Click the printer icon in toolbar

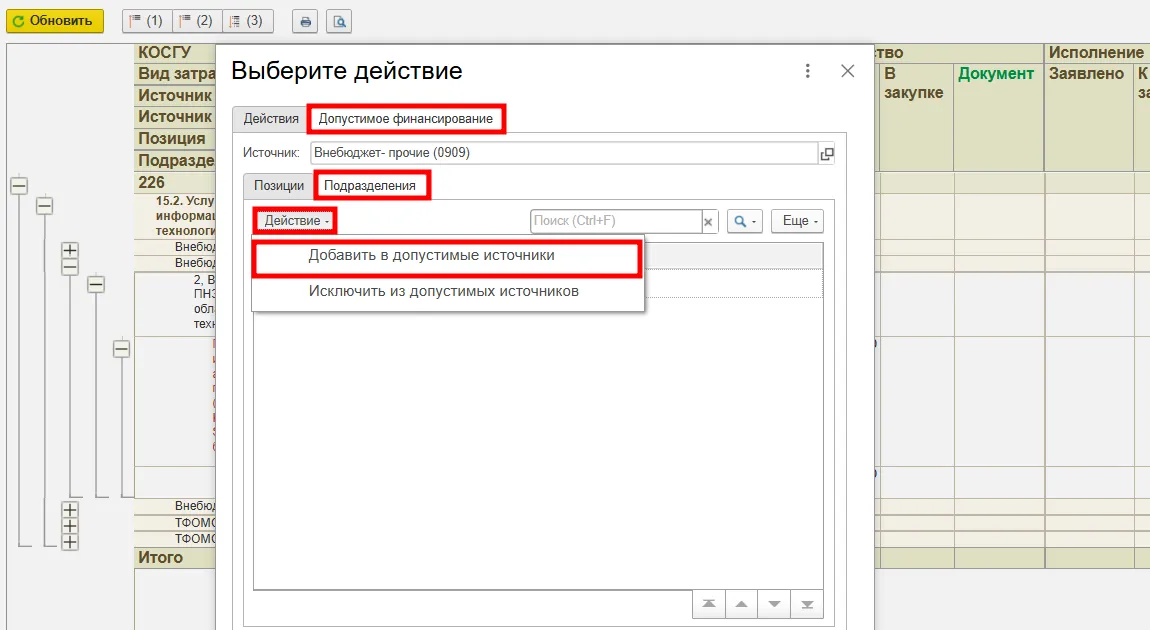point(305,21)
